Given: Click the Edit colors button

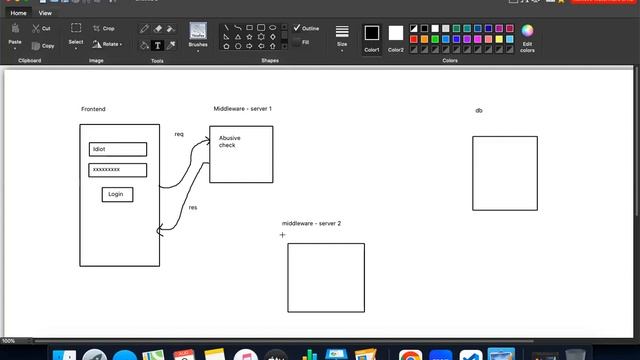Looking at the screenshot, I should [x=527, y=38].
